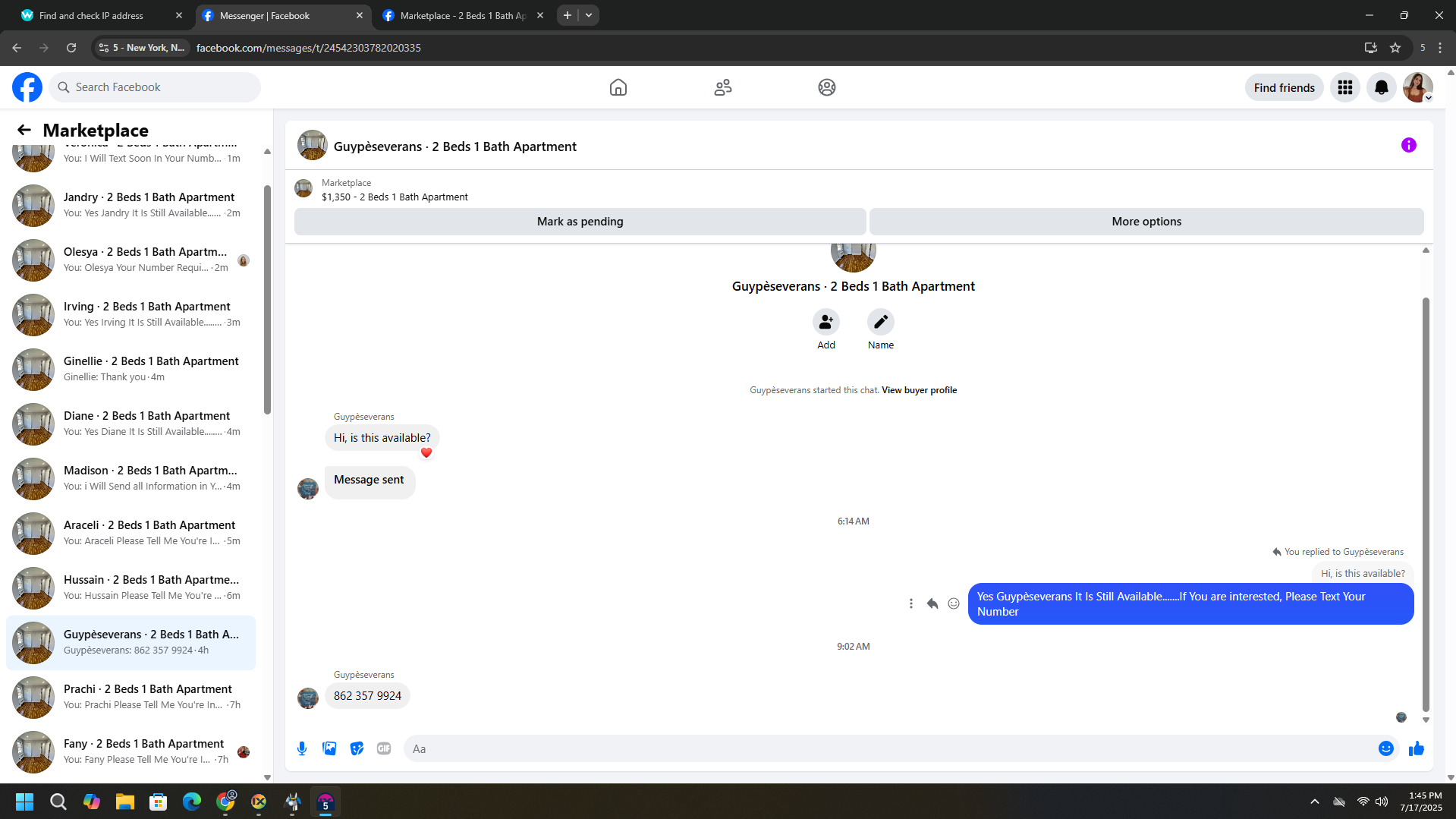Viewport: 1456px width, 819px height.
Task: Open Facebook home via logo
Action: coord(27,87)
